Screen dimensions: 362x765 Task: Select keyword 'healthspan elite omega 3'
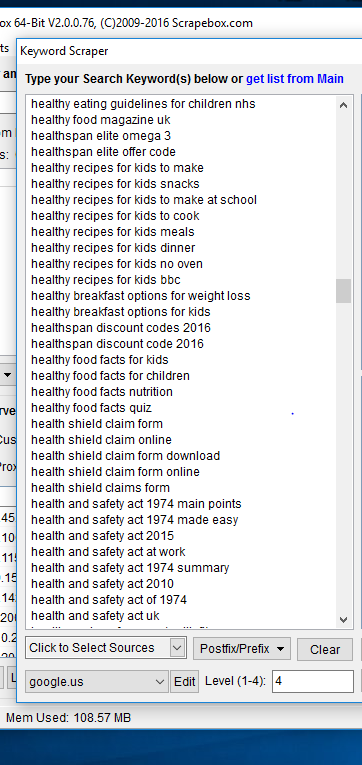(101, 136)
